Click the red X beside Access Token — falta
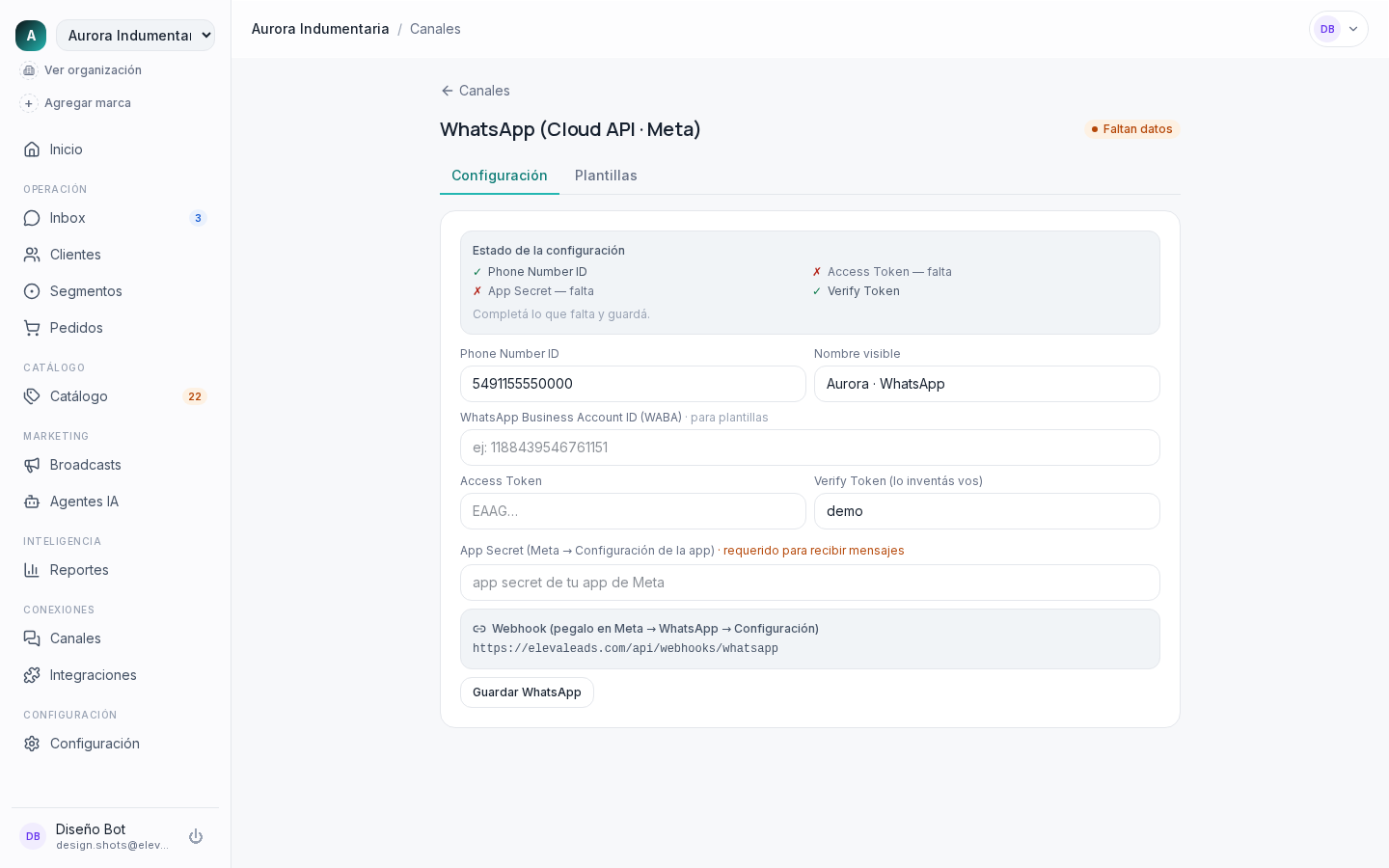Image resolution: width=1389 pixels, height=868 pixels. pos(817,272)
